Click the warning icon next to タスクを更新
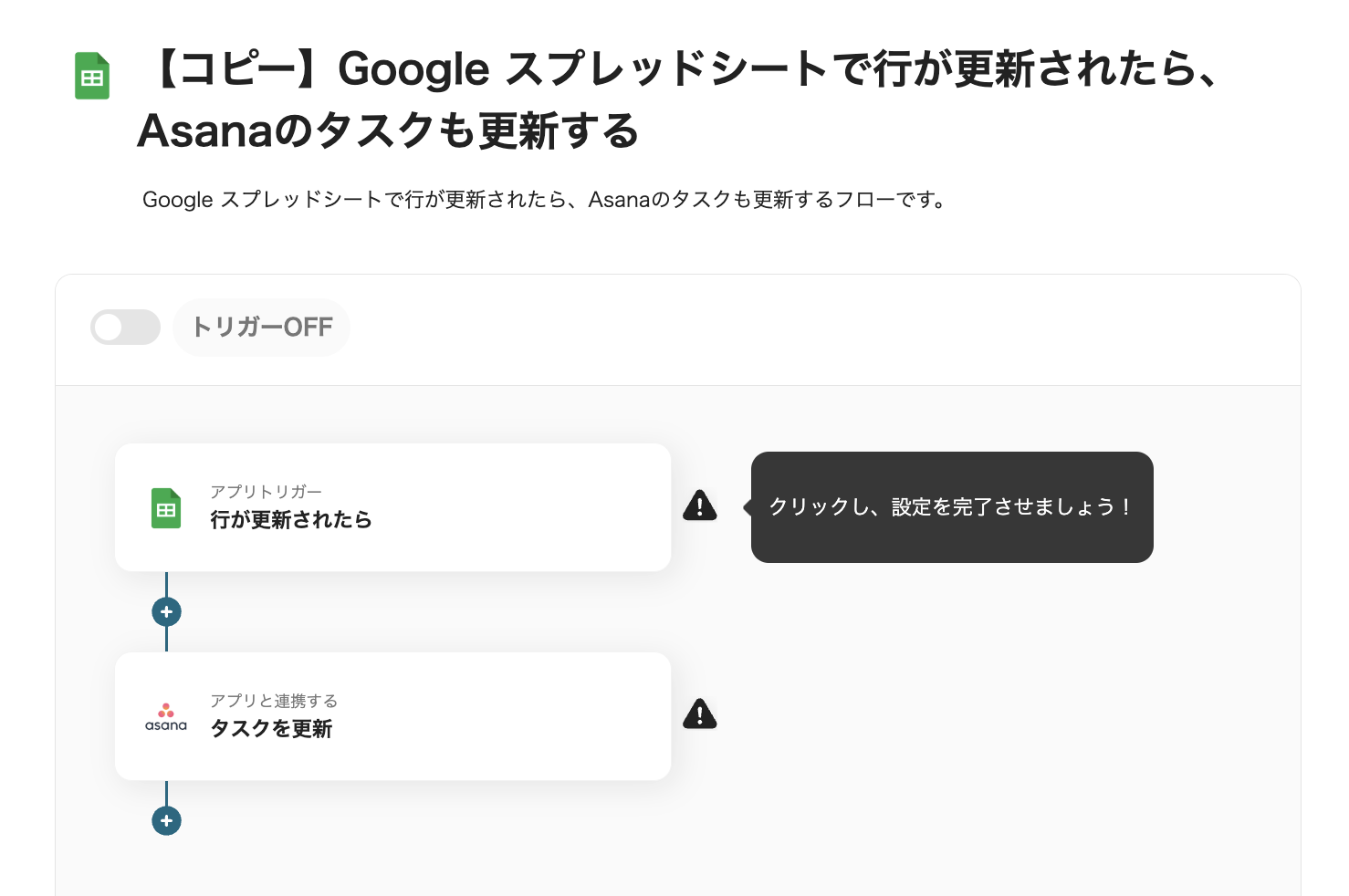The width and height of the screenshot is (1349, 896). pos(700,714)
